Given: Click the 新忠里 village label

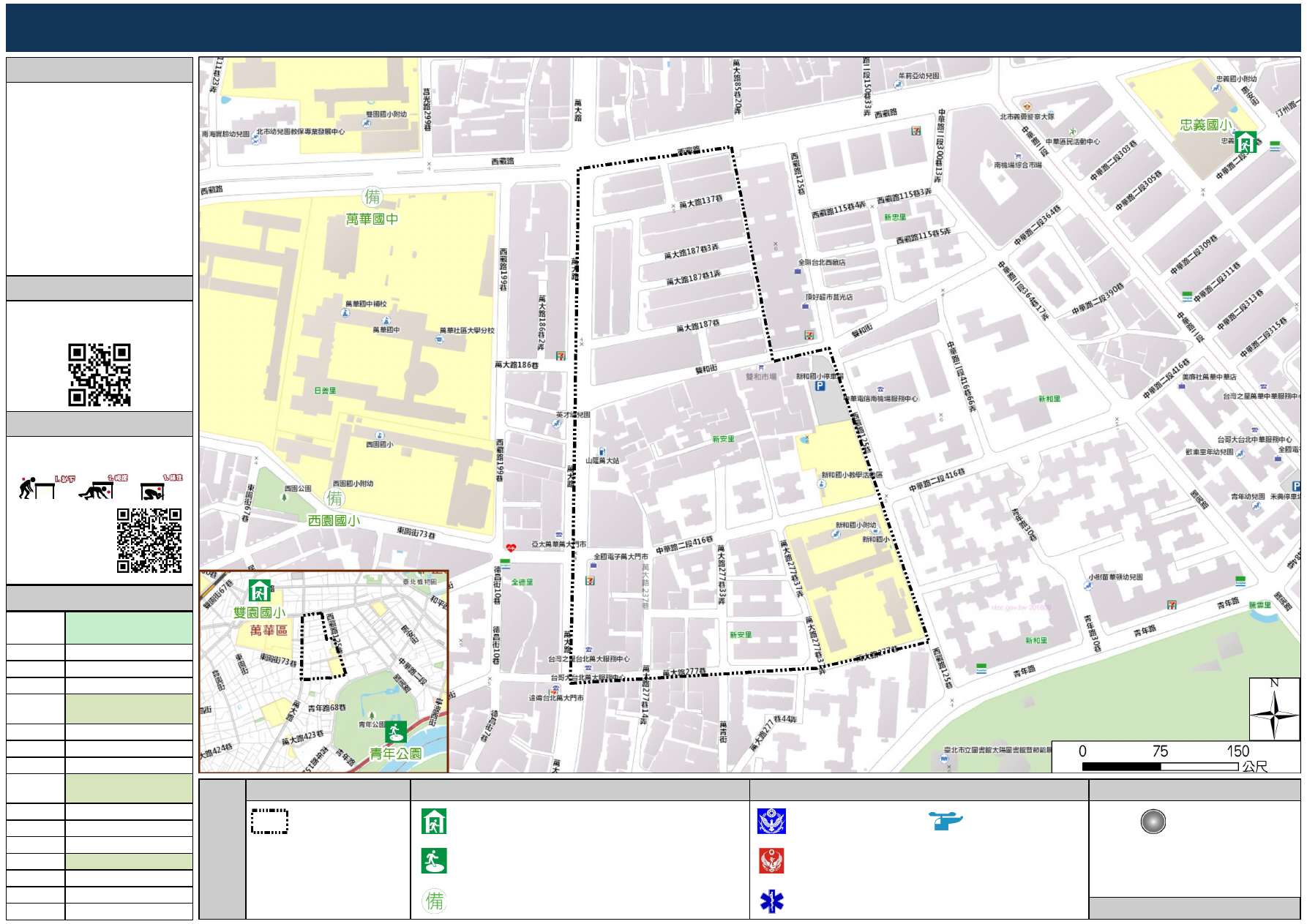Looking at the screenshot, I should [895, 217].
